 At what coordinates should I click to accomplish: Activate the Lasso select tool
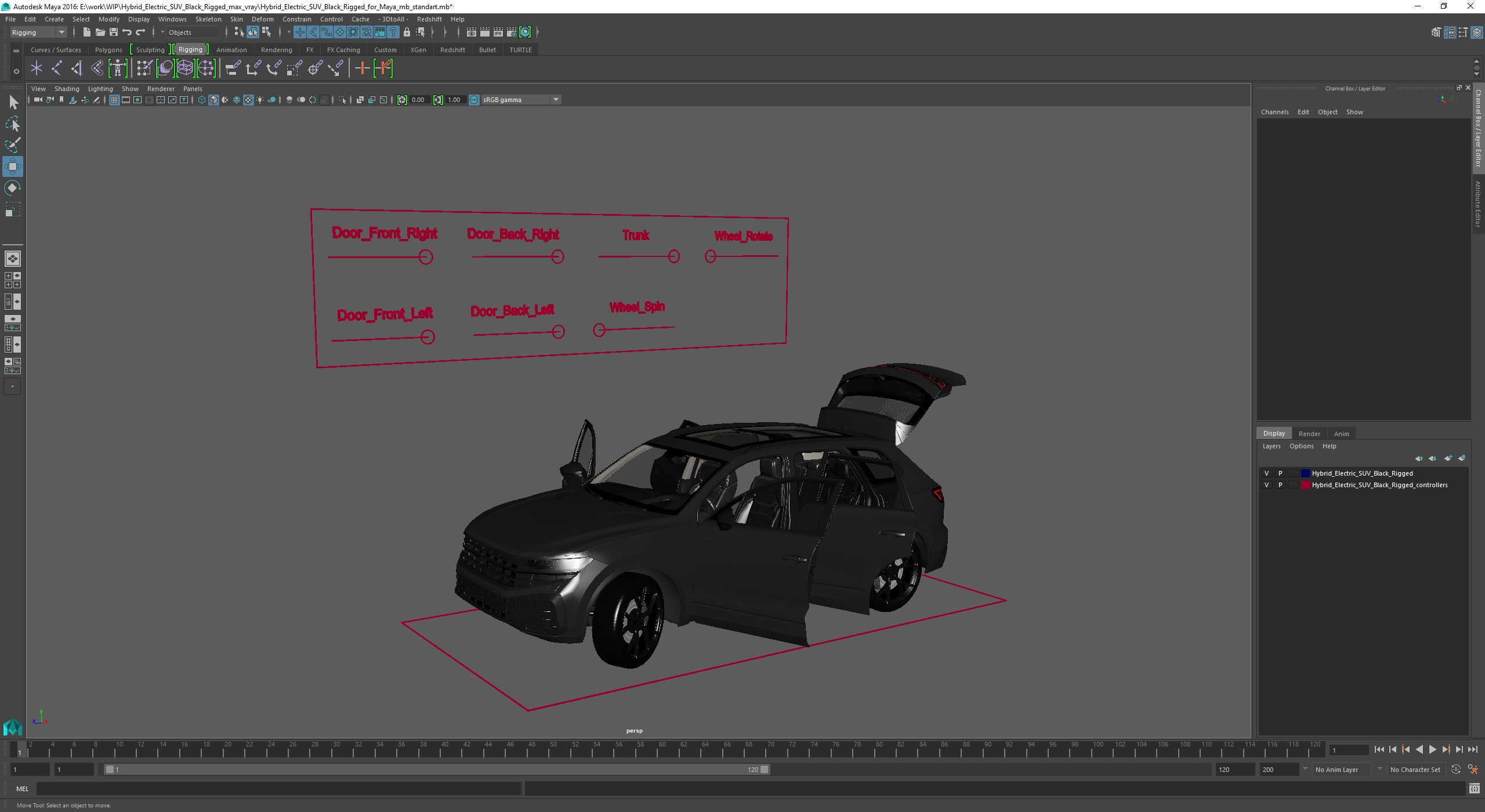pos(12,124)
